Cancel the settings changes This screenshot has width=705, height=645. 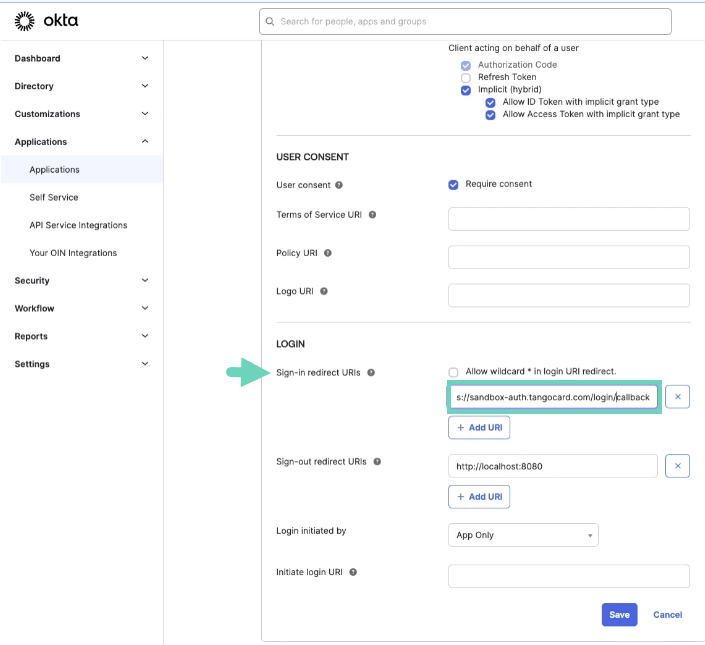click(x=668, y=614)
